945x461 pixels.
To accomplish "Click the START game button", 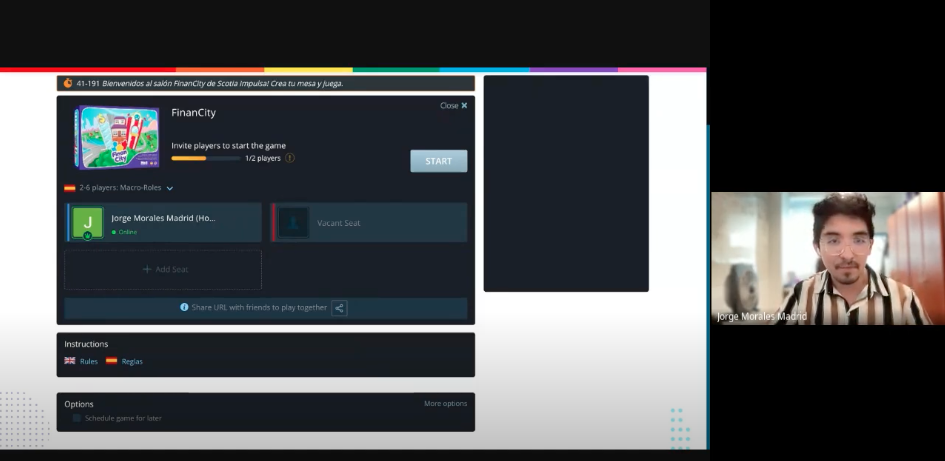I will coord(438,161).
